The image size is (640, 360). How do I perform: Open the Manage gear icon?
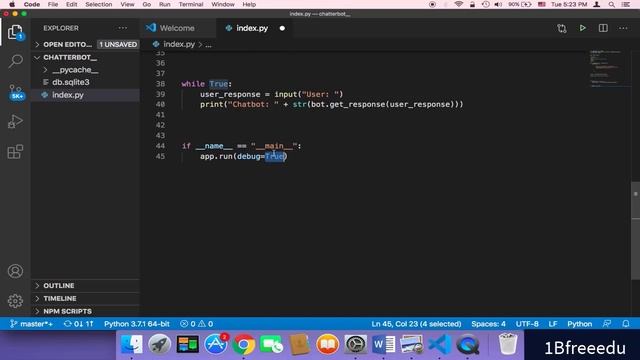[15, 301]
